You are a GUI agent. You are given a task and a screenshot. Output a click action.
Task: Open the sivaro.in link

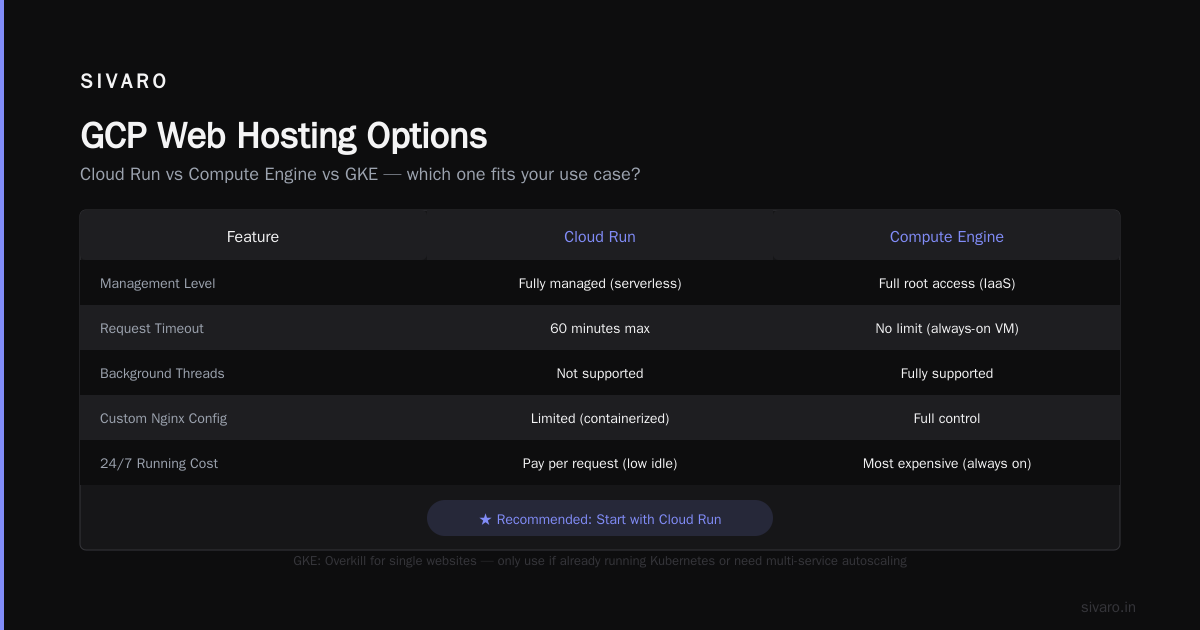[1108, 607]
